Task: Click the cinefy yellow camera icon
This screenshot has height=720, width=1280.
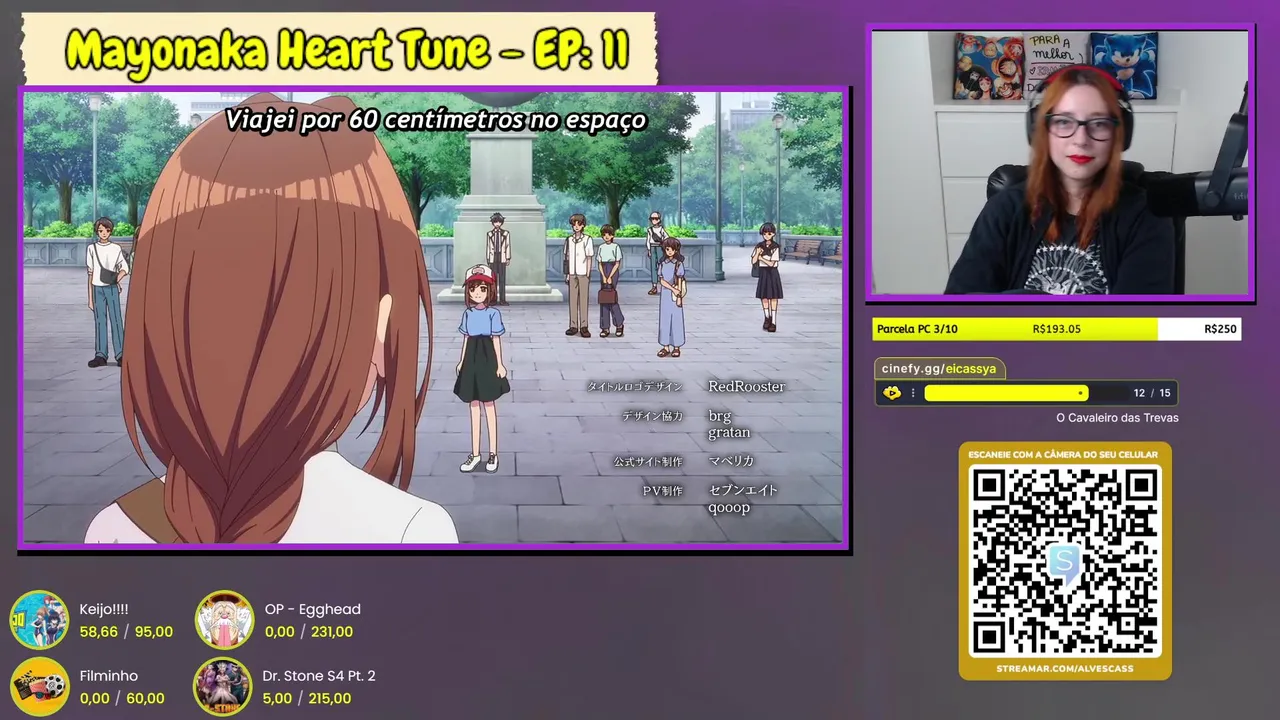Action: coord(892,393)
